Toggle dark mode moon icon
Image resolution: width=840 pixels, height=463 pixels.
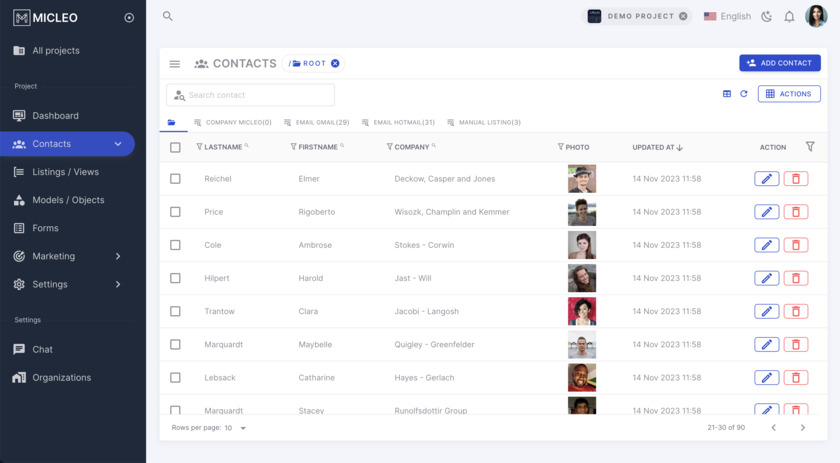(767, 16)
